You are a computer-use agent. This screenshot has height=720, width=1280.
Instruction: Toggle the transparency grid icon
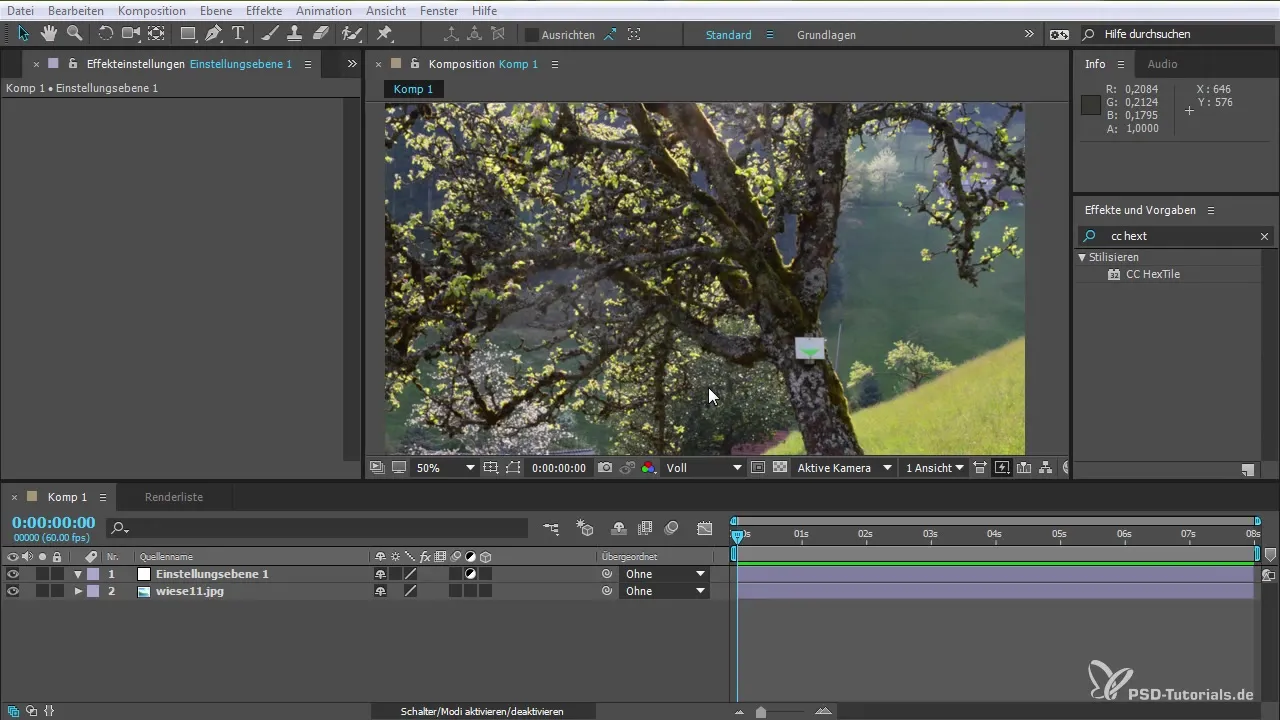780,467
